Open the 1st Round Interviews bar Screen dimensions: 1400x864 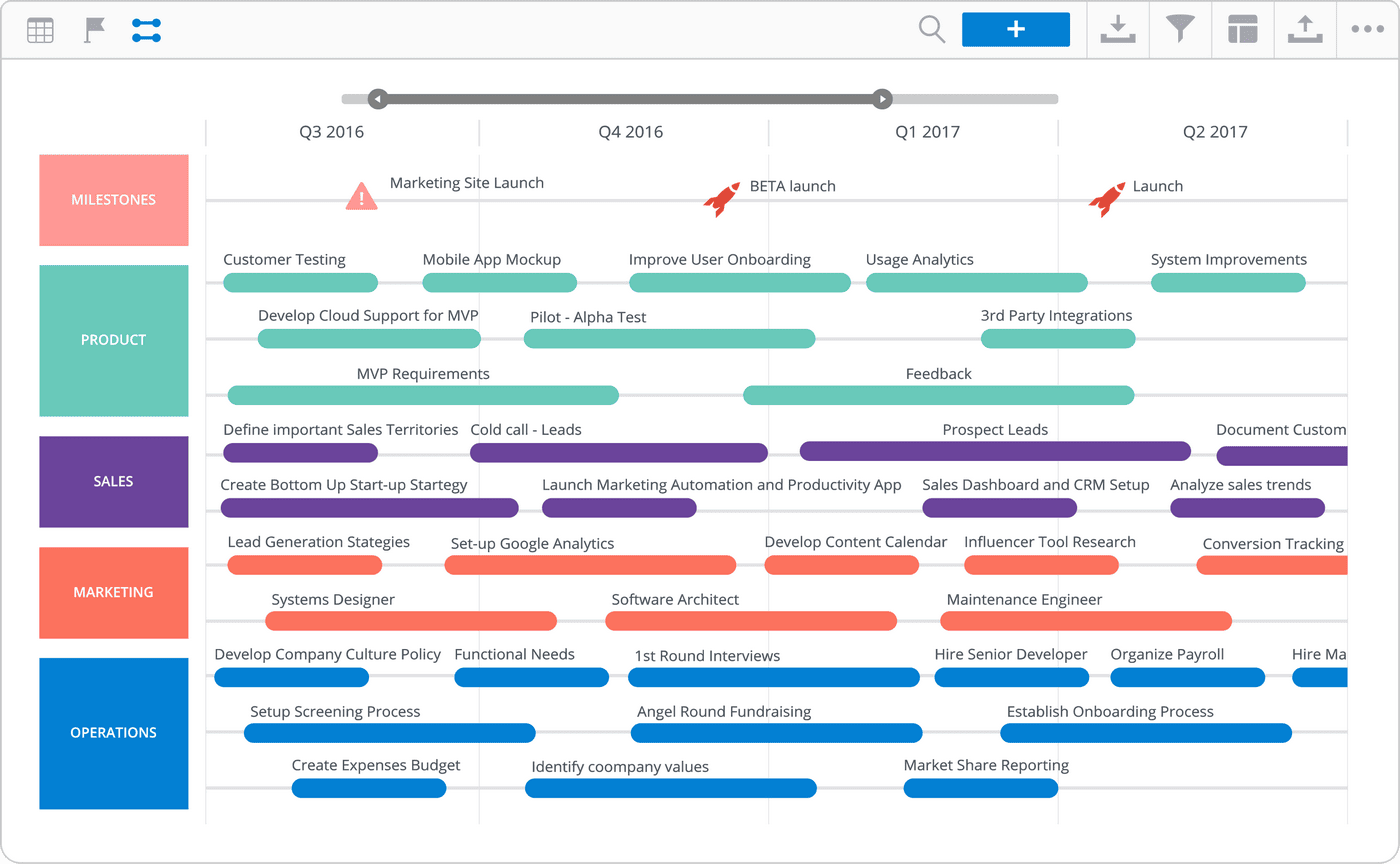pos(774,677)
